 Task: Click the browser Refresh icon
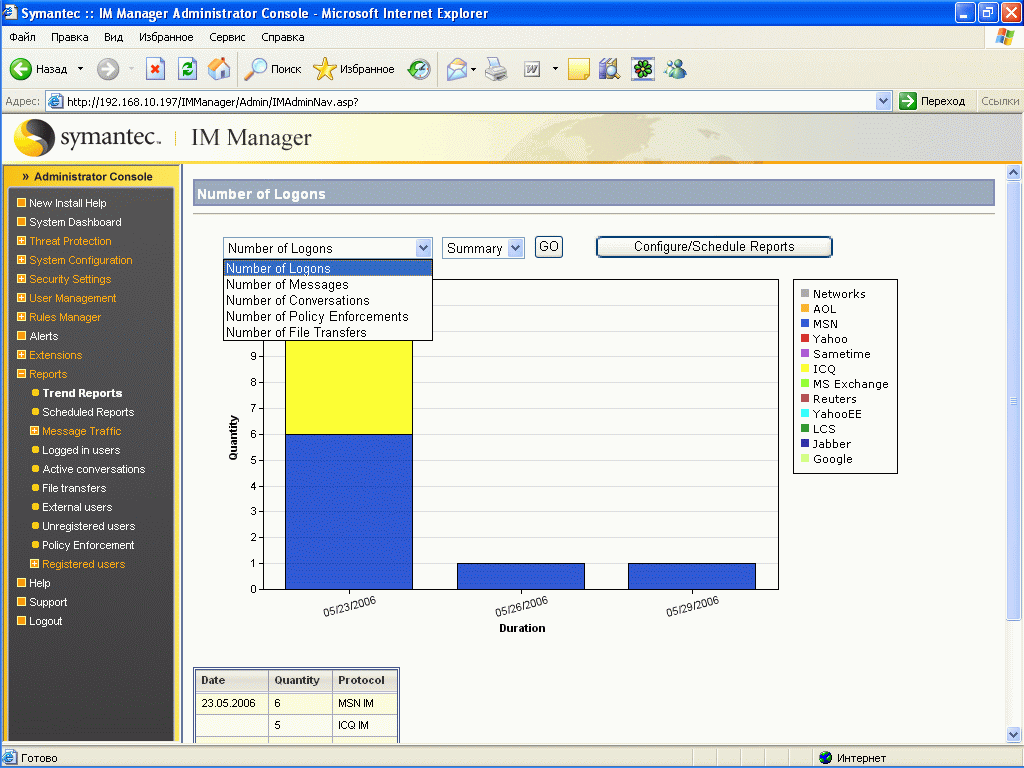point(187,69)
